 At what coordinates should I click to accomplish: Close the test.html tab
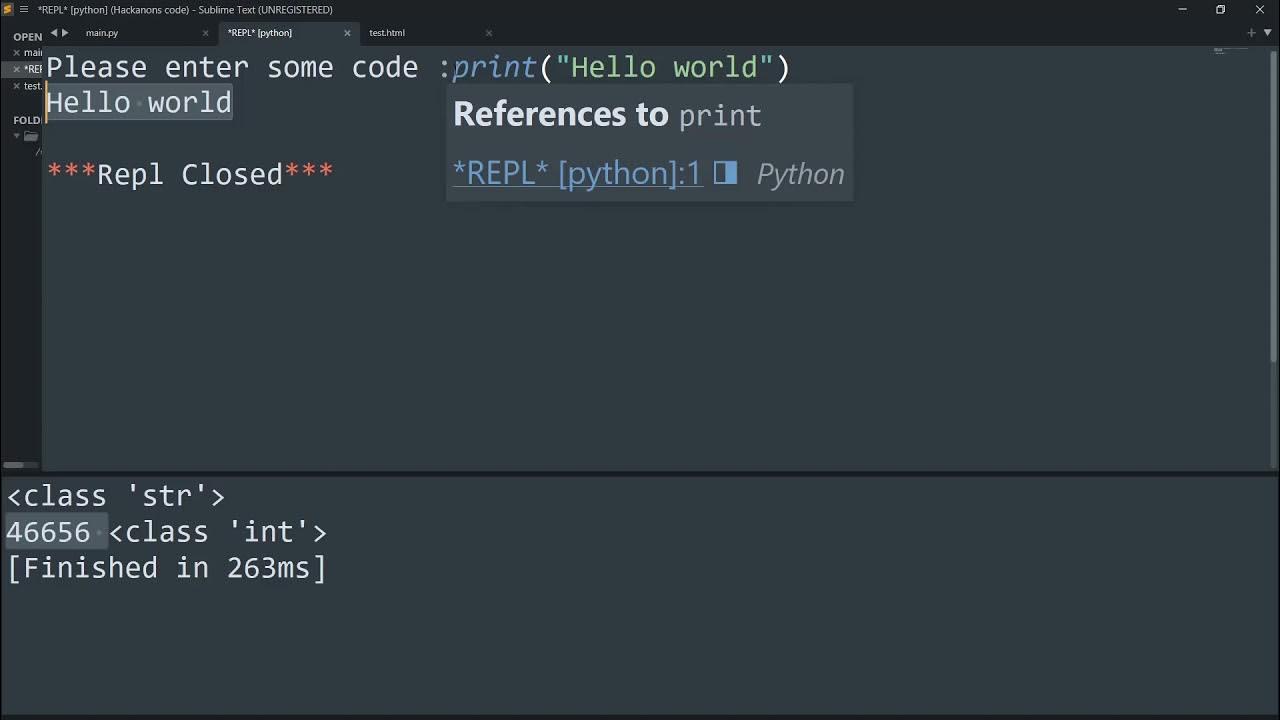pyautogui.click(x=489, y=33)
